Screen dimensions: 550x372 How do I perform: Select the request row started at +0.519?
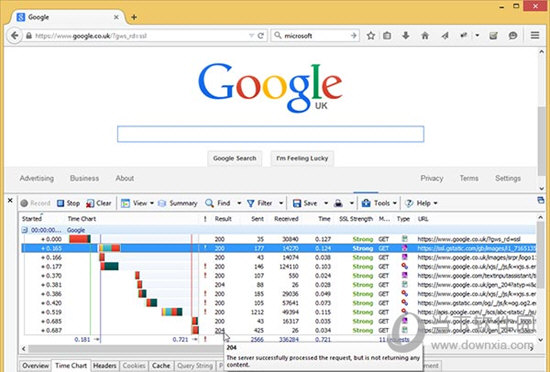click(x=279, y=312)
